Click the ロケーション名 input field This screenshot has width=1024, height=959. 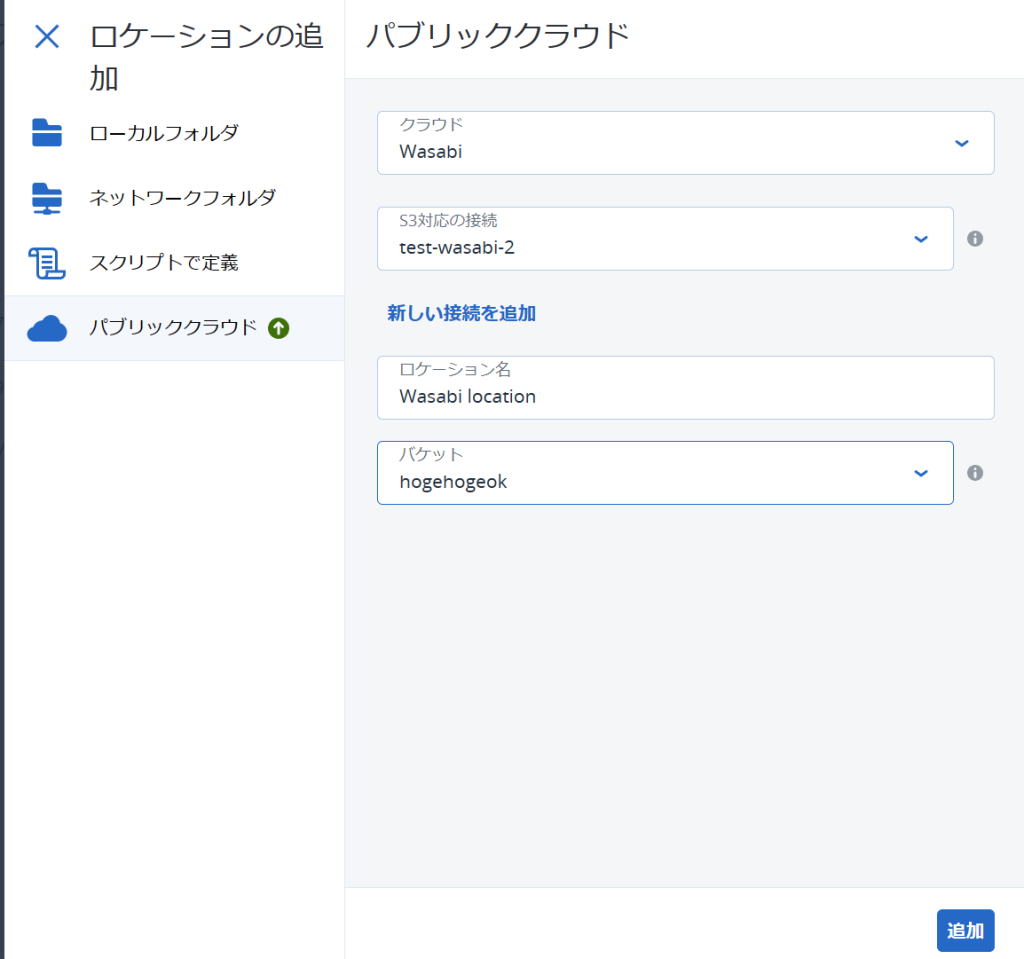(x=686, y=387)
